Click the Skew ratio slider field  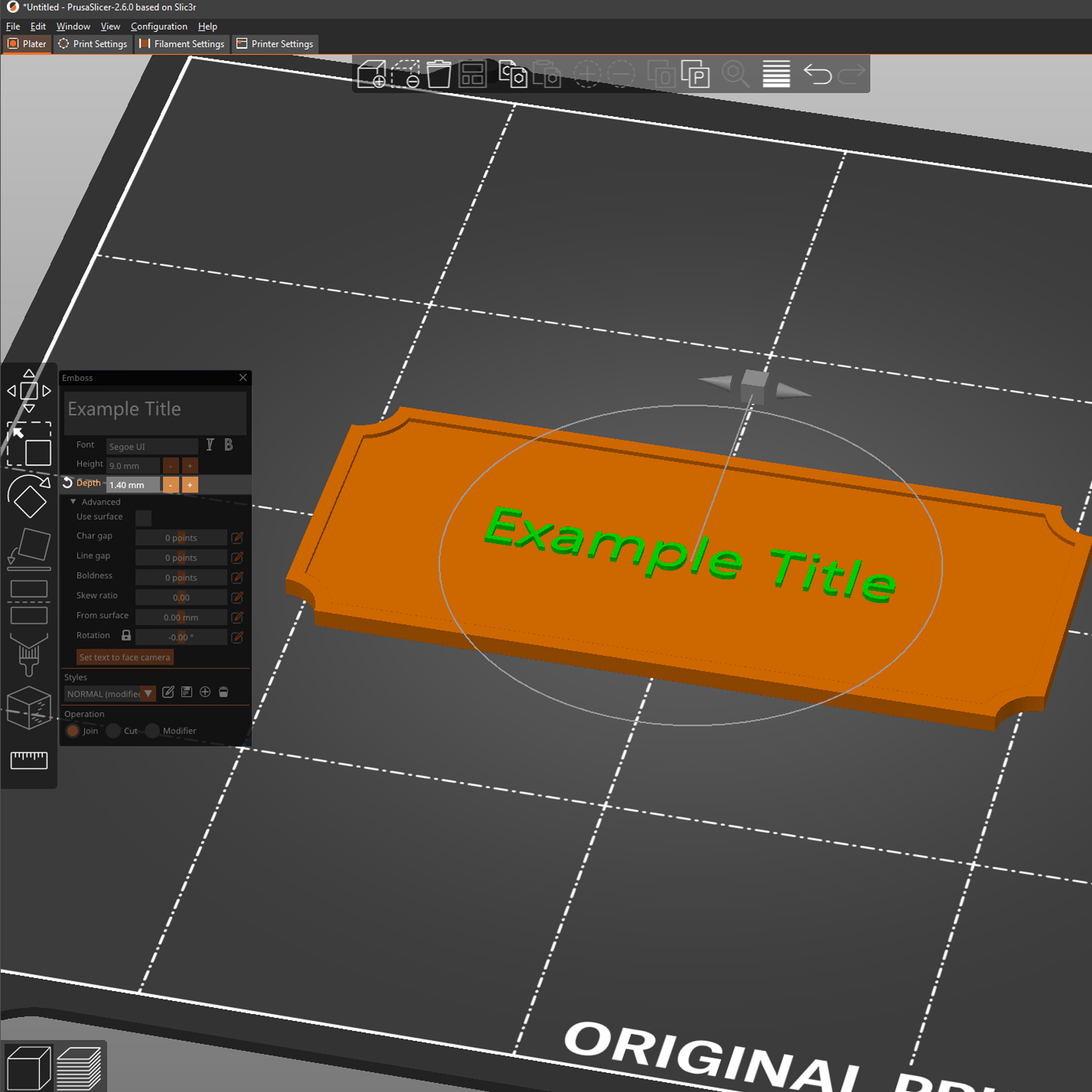[x=181, y=597]
